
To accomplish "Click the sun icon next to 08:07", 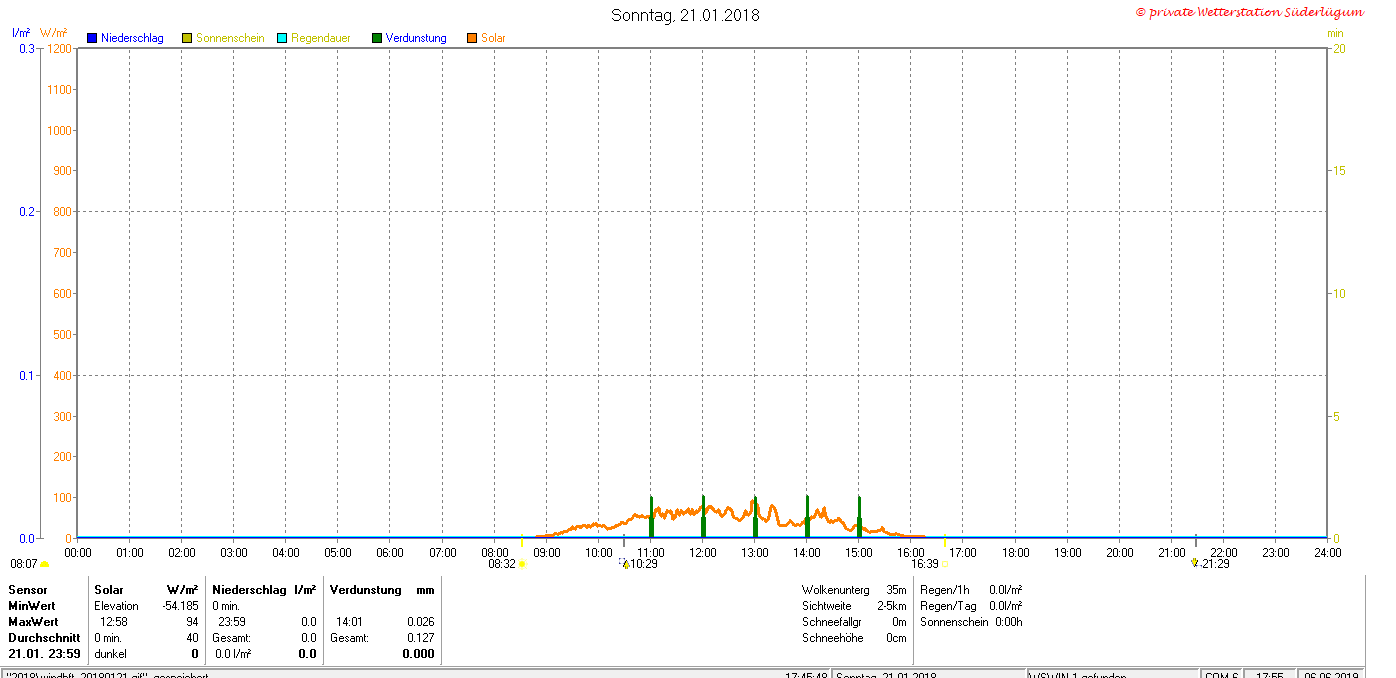I will [x=44, y=564].
